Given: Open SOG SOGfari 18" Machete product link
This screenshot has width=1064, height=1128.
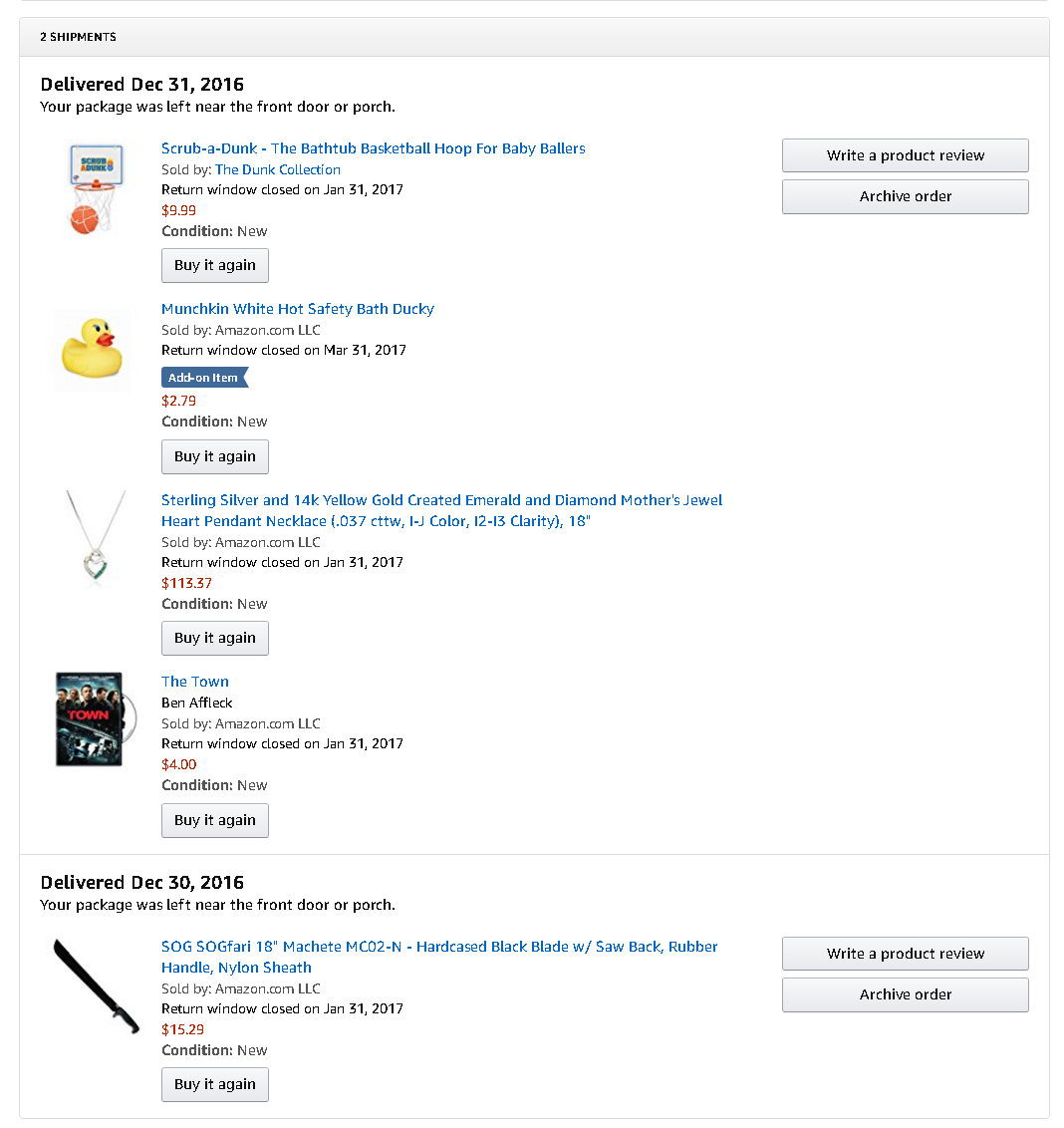Looking at the screenshot, I should pyautogui.click(x=439, y=947).
